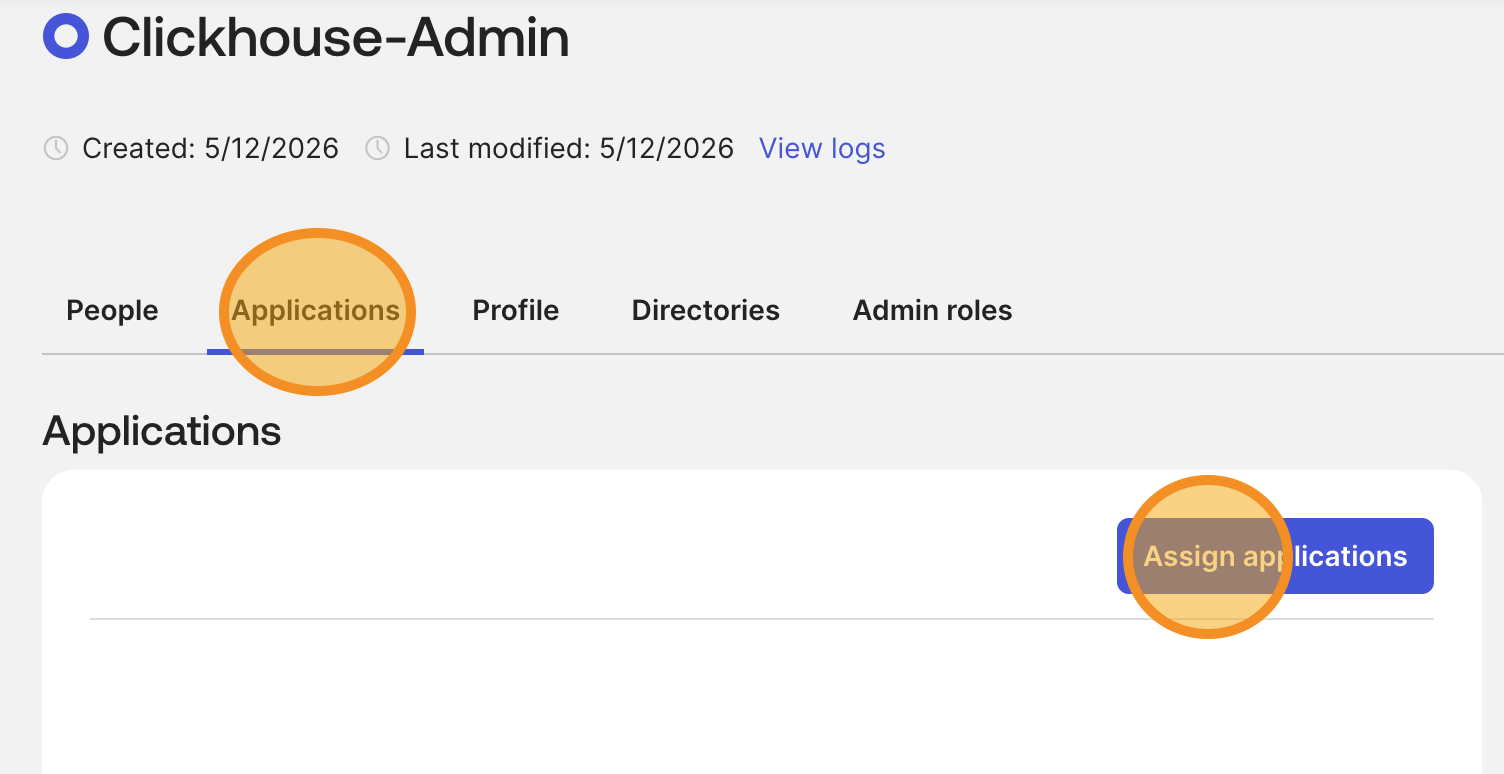Select the Last modified: 5/12/2026 text
The height and width of the screenshot is (774, 1504).
click(568, 149)
